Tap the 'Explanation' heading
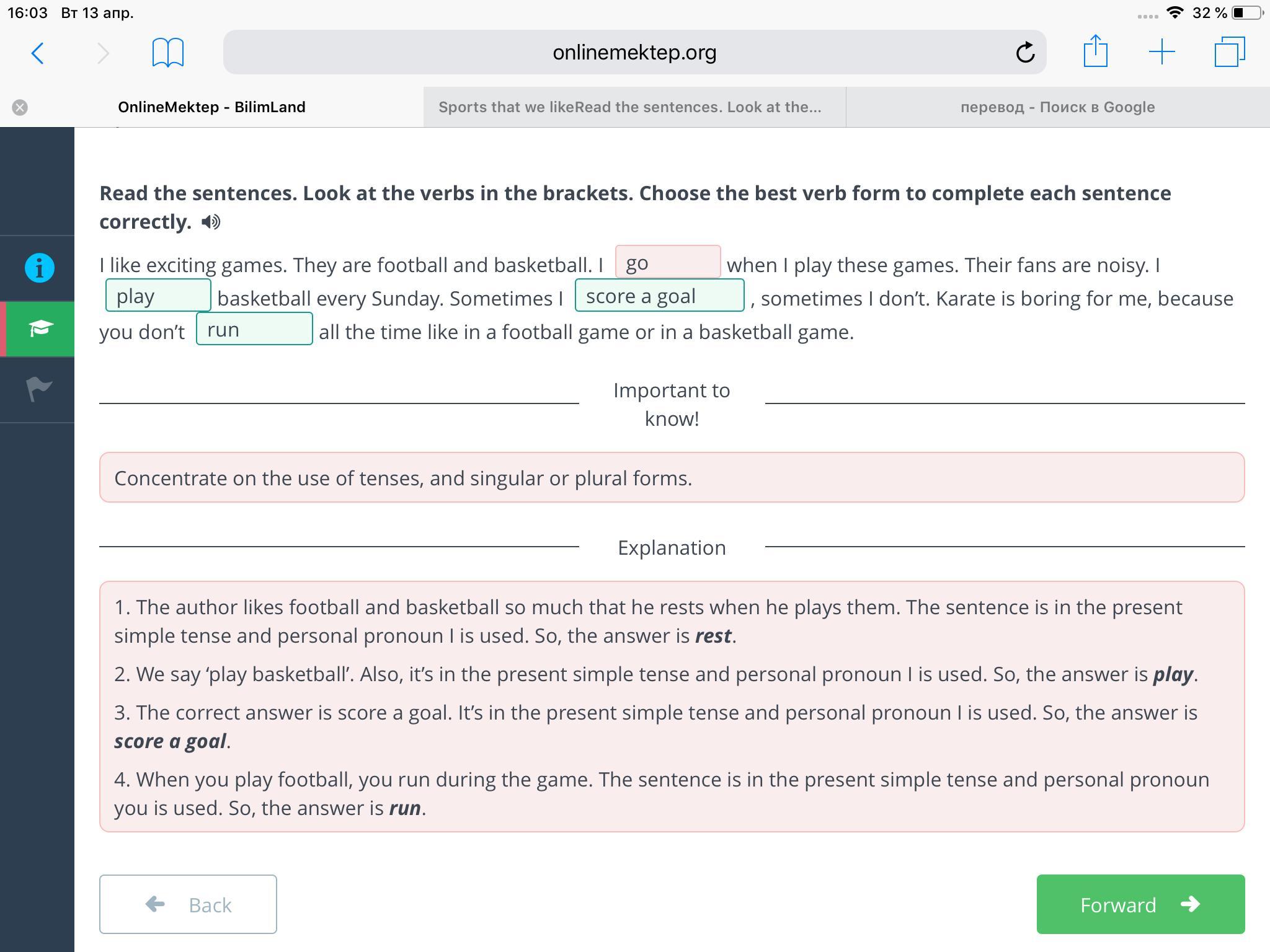 point(672,547)
